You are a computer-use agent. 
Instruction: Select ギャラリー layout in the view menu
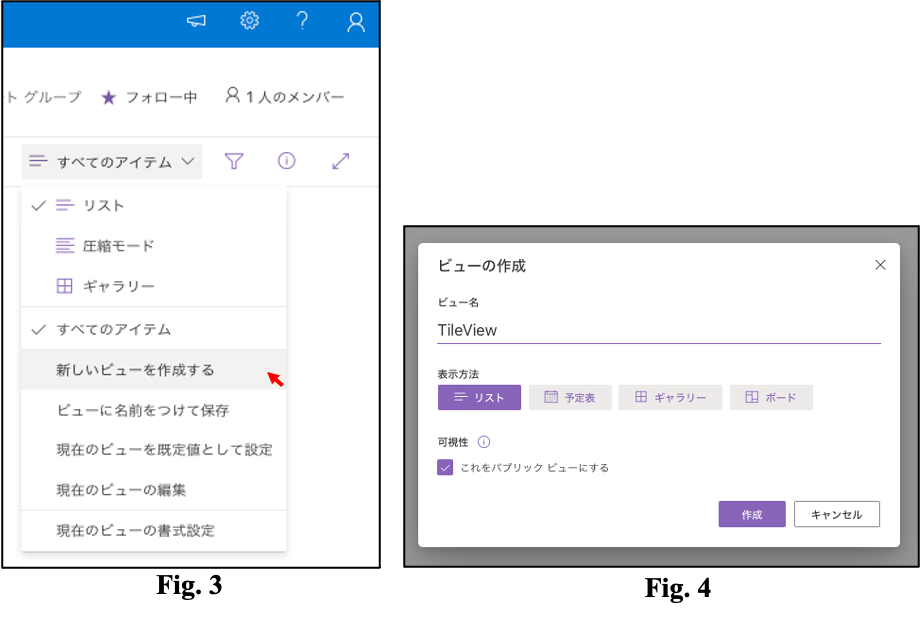tap(154, 286)
